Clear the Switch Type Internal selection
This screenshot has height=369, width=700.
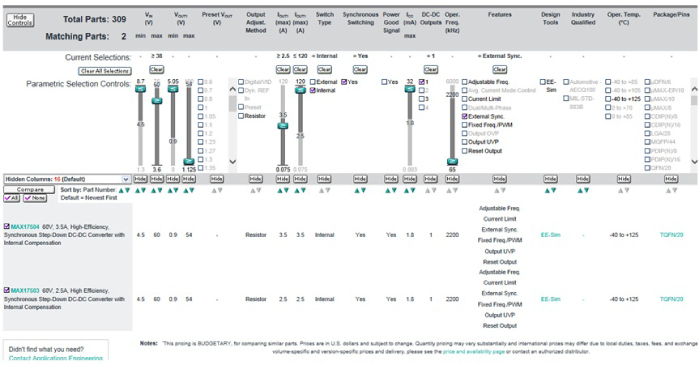[x=324, y=70]
